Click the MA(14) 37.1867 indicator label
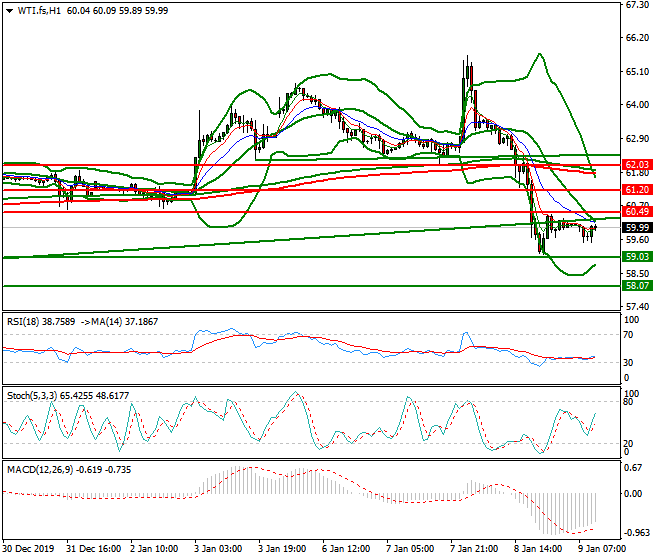 click(125, 322)
